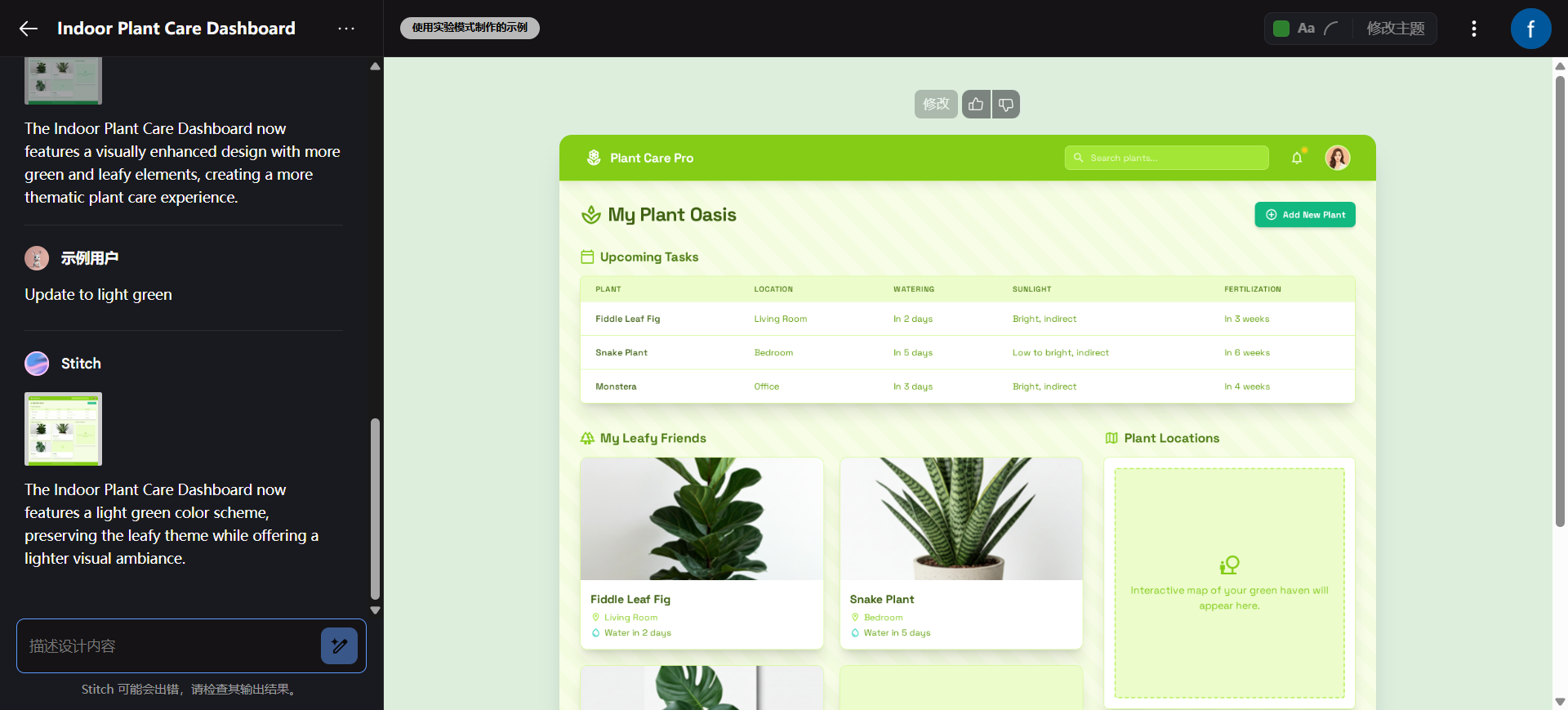
Task: Click the Stitch avatar icon in chat
Action: click(37, 364)
